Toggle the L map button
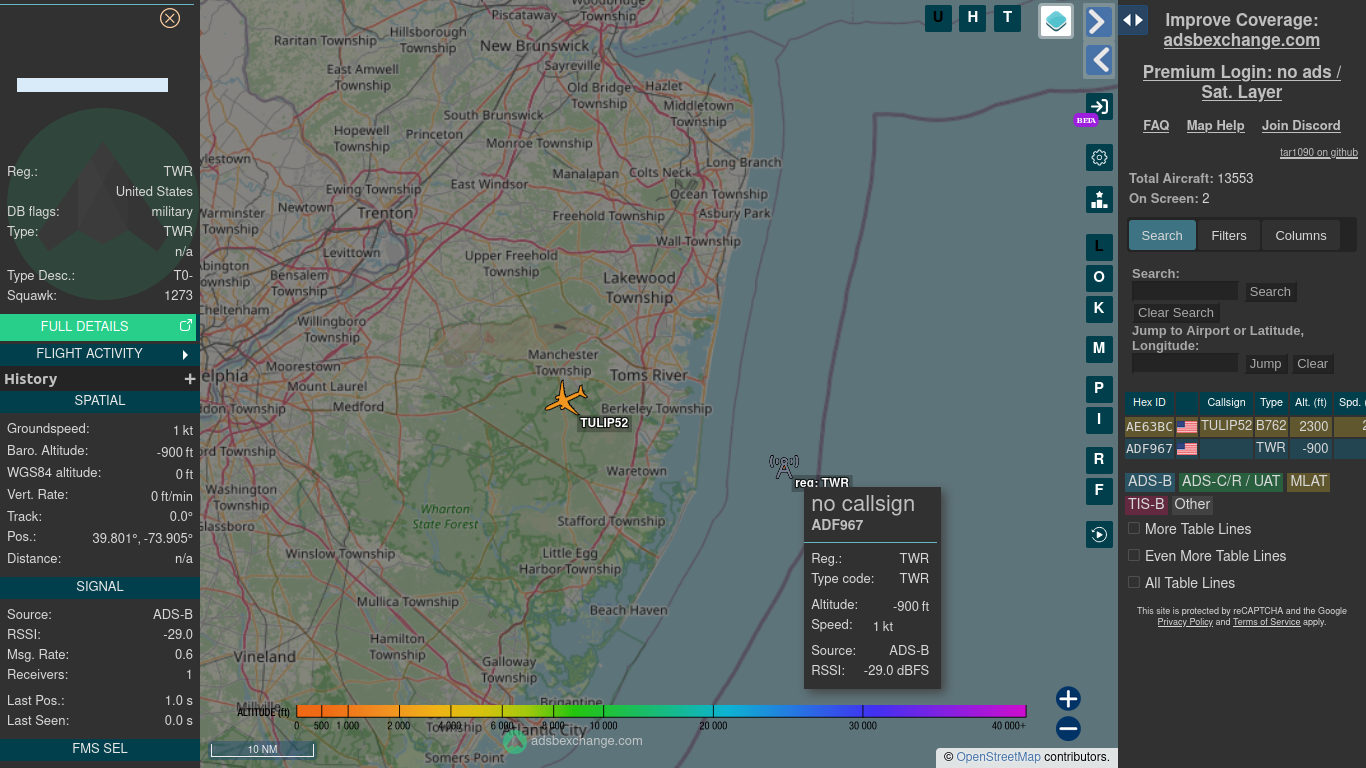 (x=1099, y=247)
